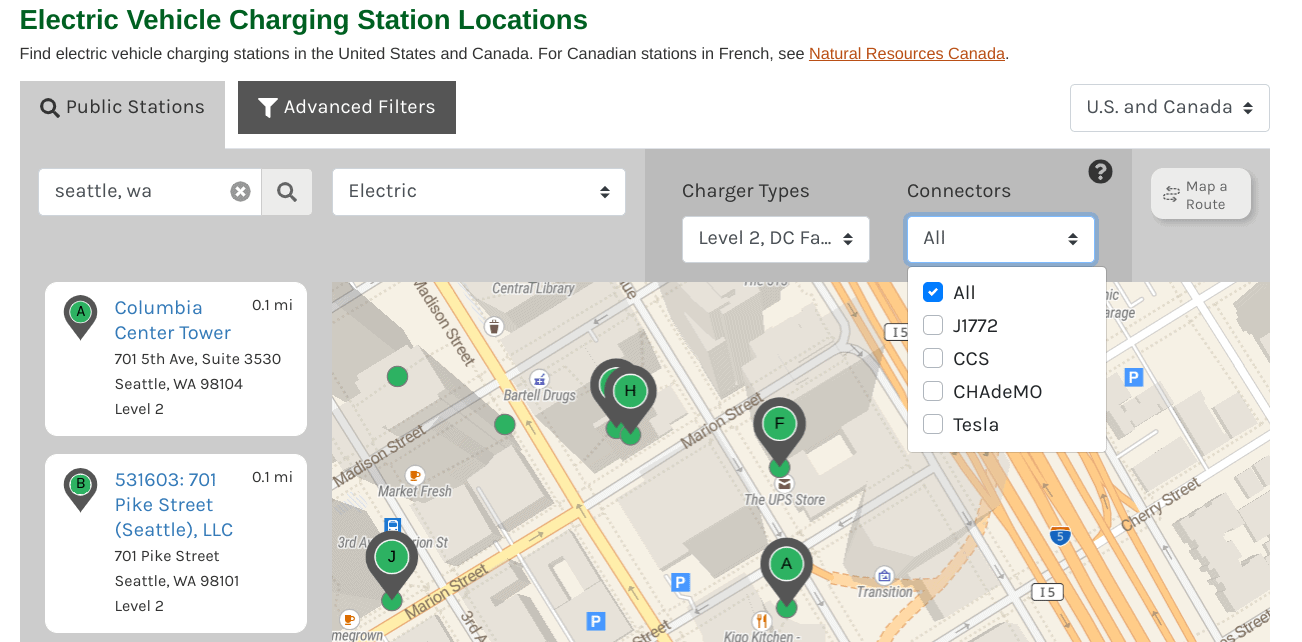Expand the Charger Types dropdown
This screenshot has height=642, width=1302.
pos(775,239)
